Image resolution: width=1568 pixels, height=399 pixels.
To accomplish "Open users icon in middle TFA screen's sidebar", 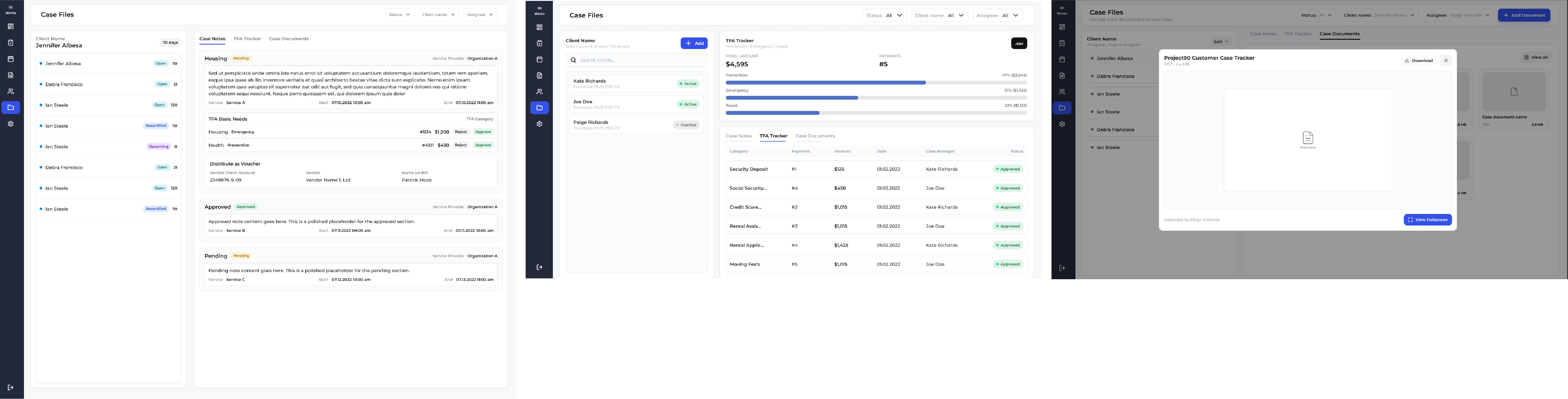I will pos(539,92).
